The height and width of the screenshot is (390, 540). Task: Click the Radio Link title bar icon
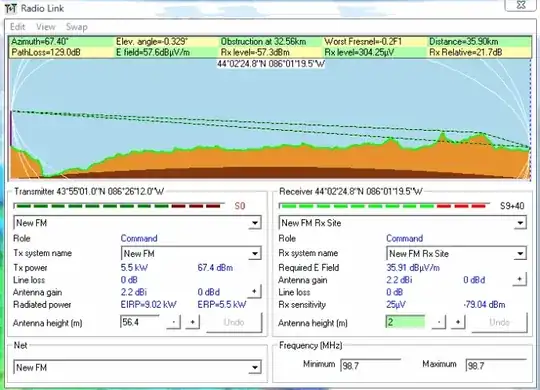11,8
